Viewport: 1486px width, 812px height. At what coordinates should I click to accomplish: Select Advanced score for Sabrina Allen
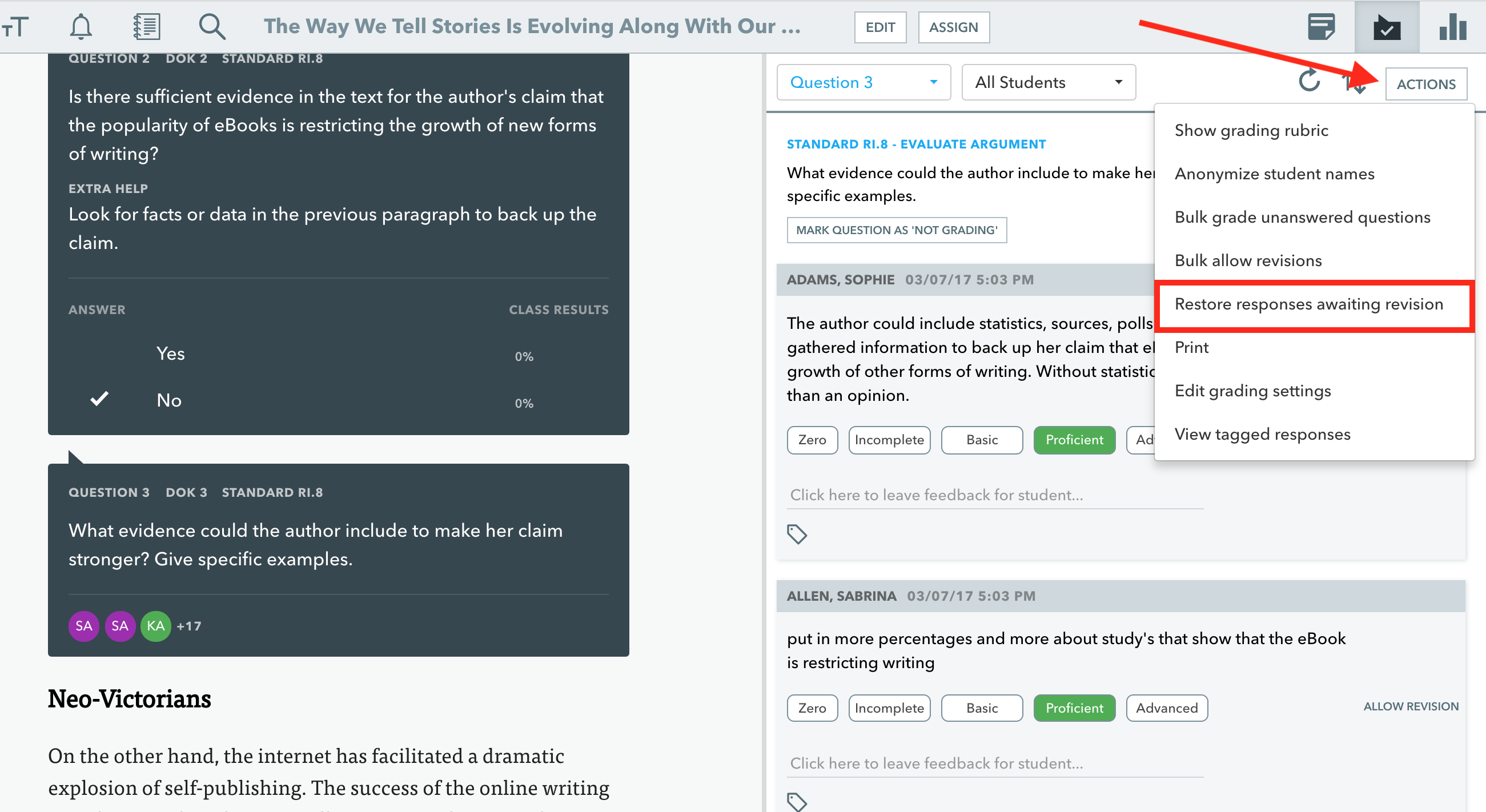tap(1166, 708)
